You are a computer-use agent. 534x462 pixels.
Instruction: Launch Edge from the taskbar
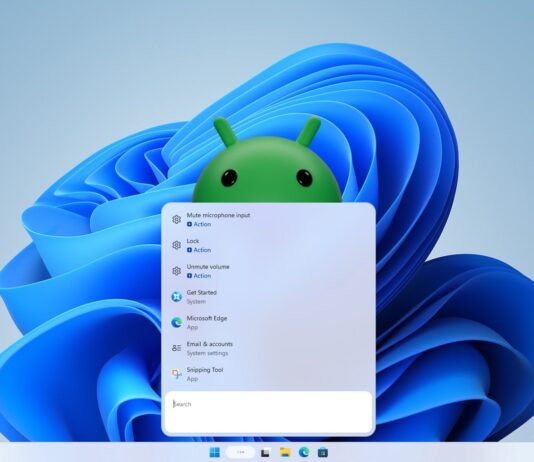tap(304, 452)
